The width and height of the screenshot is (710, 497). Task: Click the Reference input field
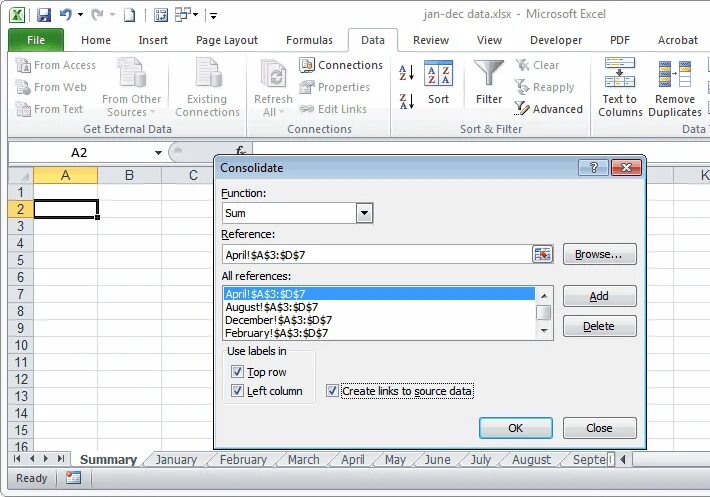point(377,254)
